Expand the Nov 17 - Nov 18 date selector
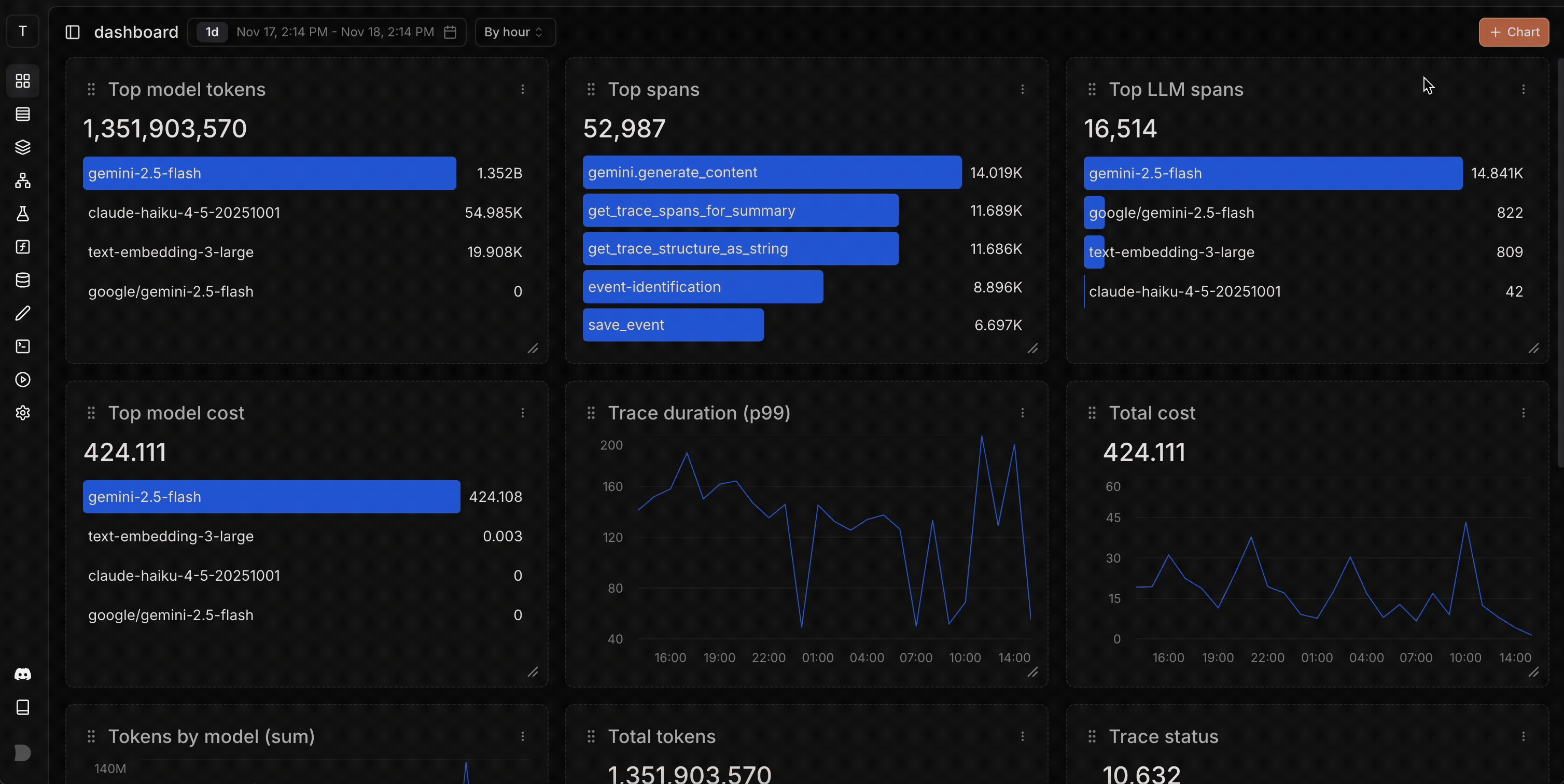1564x784 pixels. 334,32
